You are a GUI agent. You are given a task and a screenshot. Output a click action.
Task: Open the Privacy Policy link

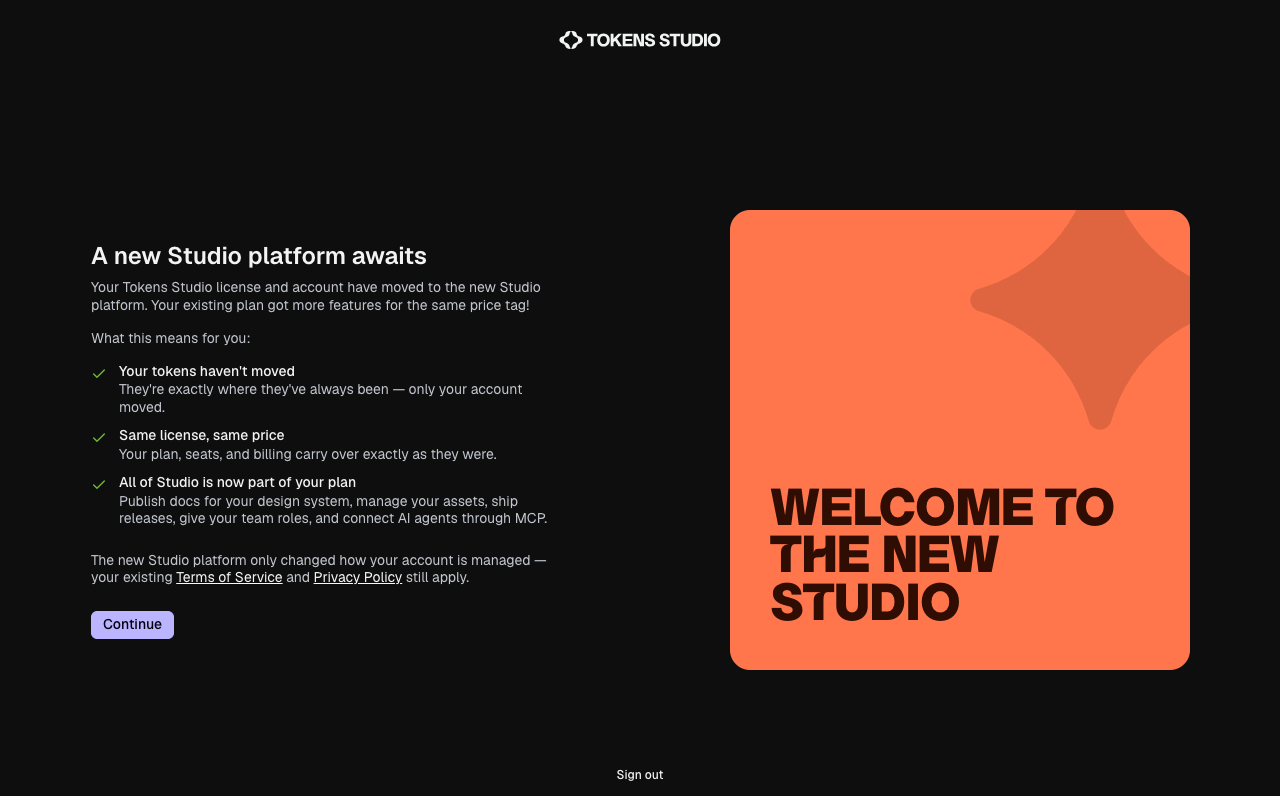tap(358, 577)
